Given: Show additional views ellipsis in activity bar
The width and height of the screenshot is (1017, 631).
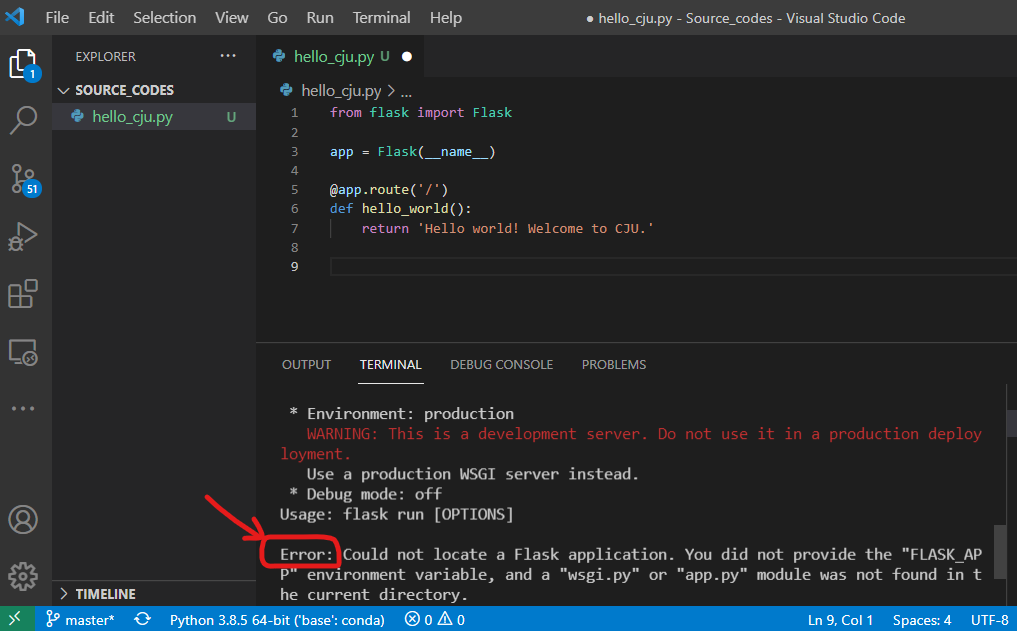Looking at the screenshot, I should pyautogui.click(x=23, y=409).
